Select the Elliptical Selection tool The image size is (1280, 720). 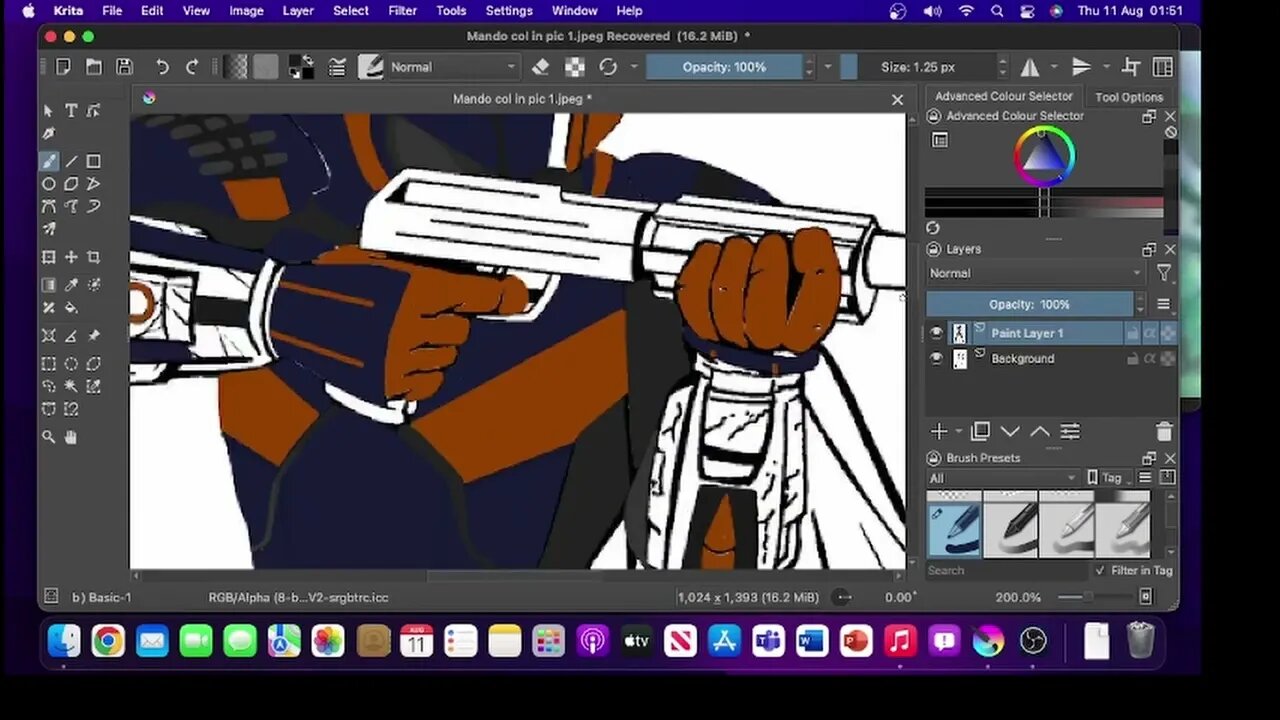(x=71, y=364)
